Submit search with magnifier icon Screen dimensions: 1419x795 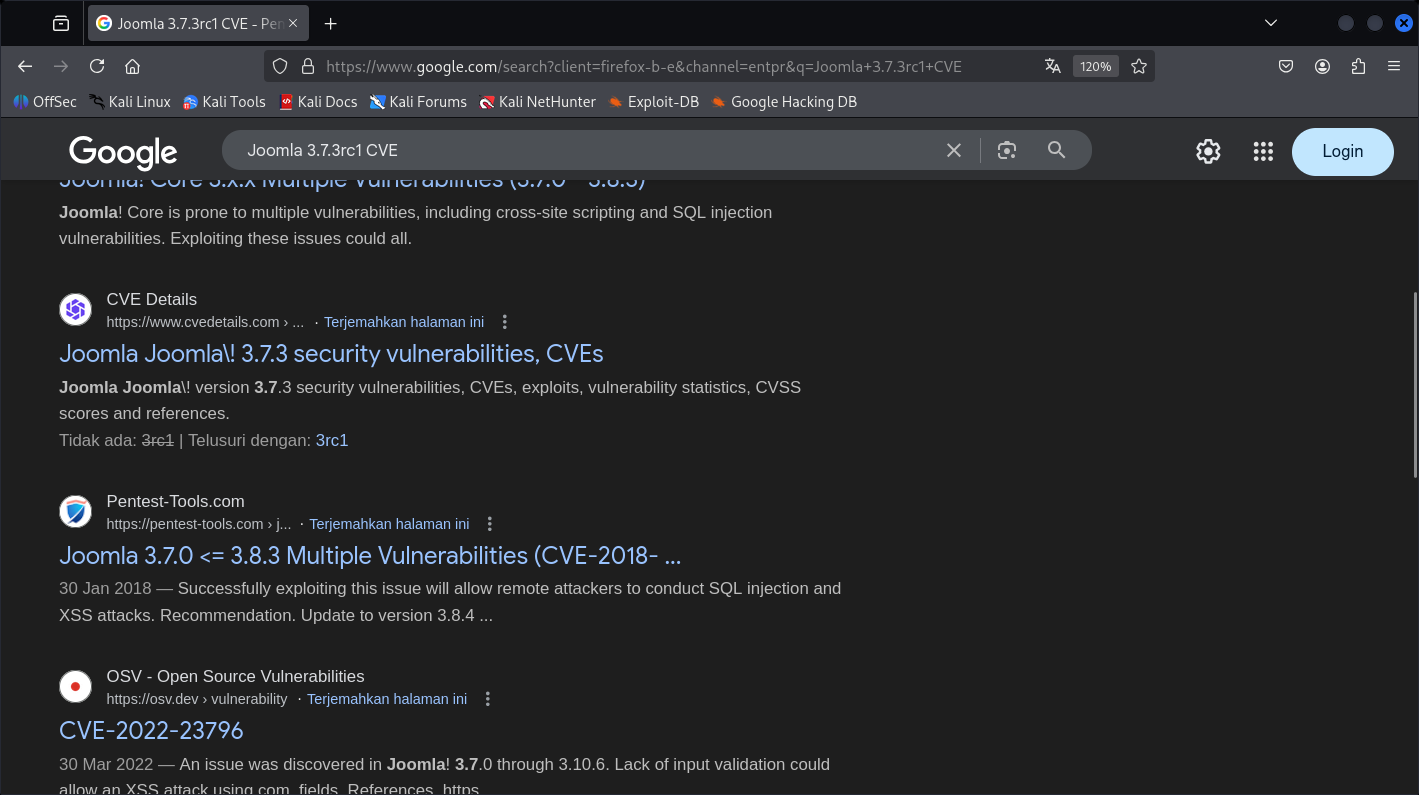click(1056, 150)
